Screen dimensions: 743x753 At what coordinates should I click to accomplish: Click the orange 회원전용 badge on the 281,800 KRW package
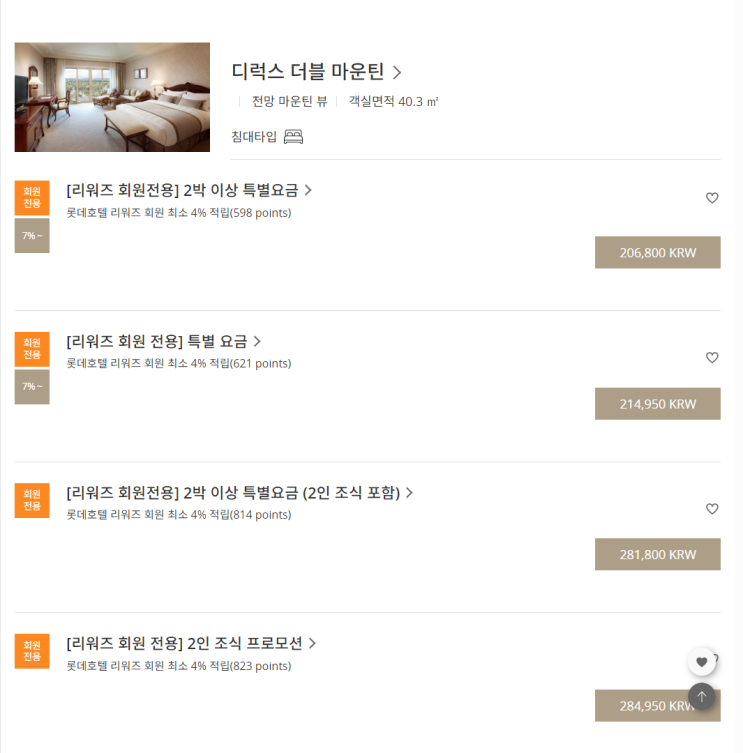point(32,500)
